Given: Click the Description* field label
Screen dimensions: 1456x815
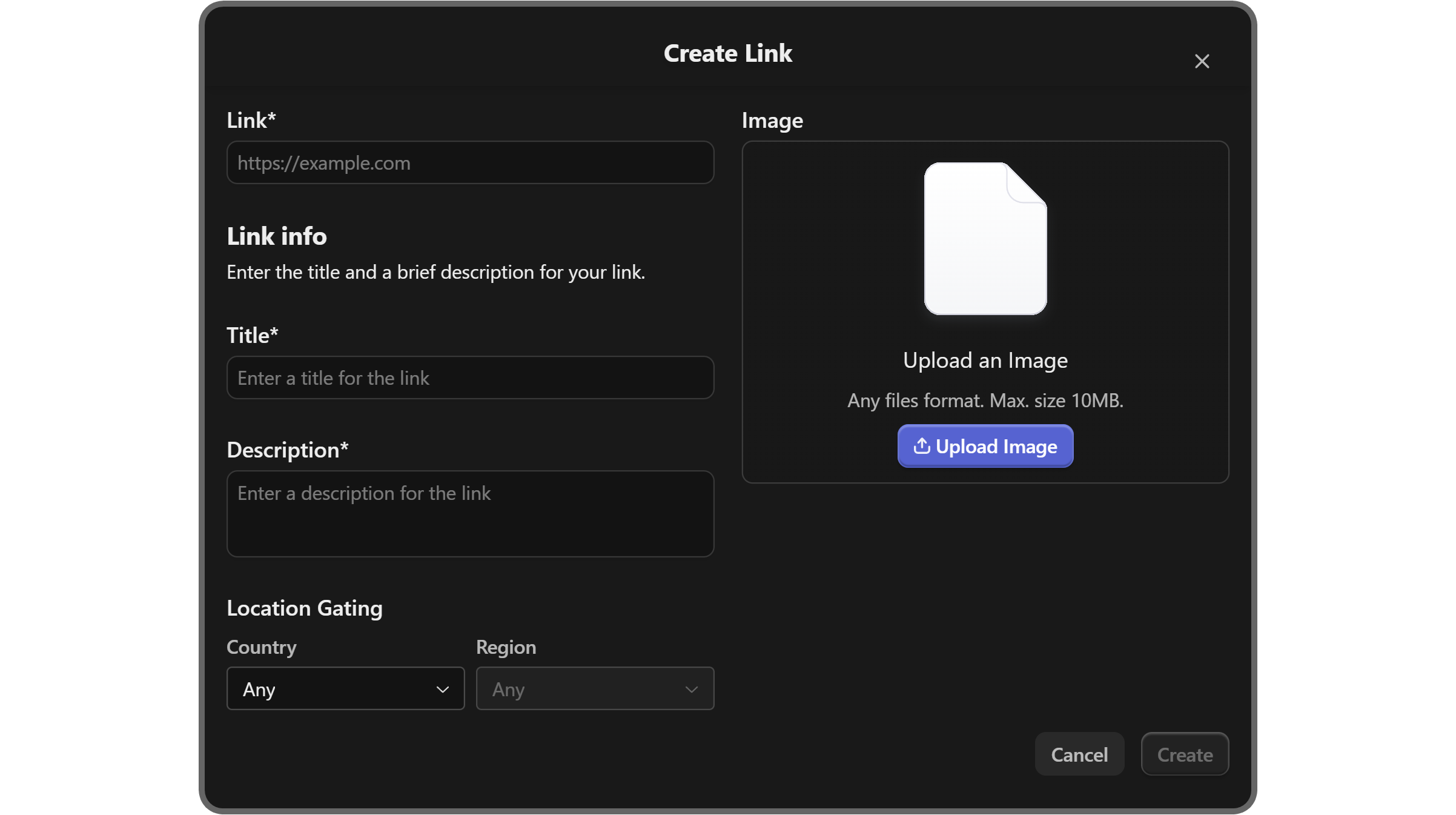Looking at the screenshot, I should (x=287, y=450).
